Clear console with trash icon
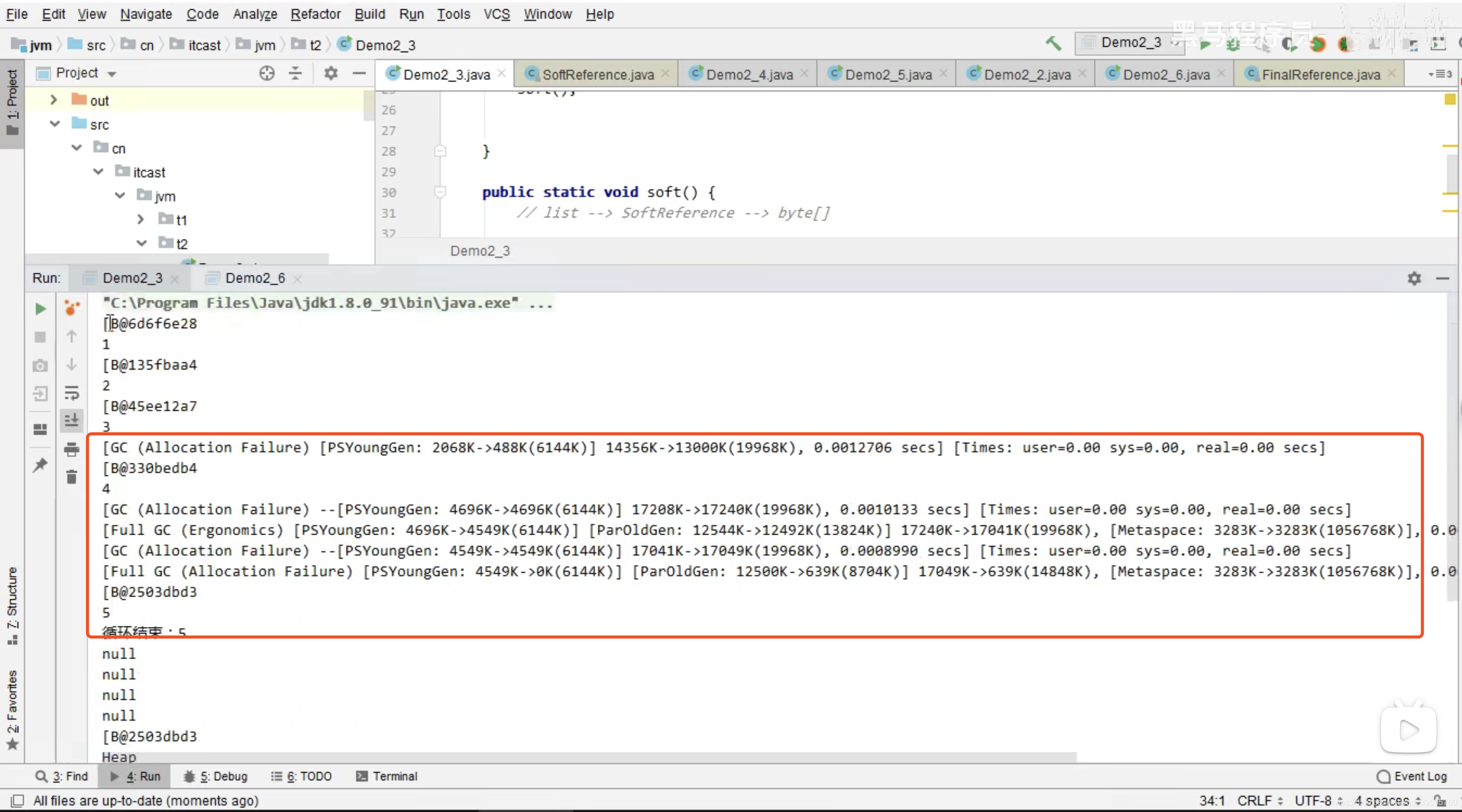 pos(72,477)
